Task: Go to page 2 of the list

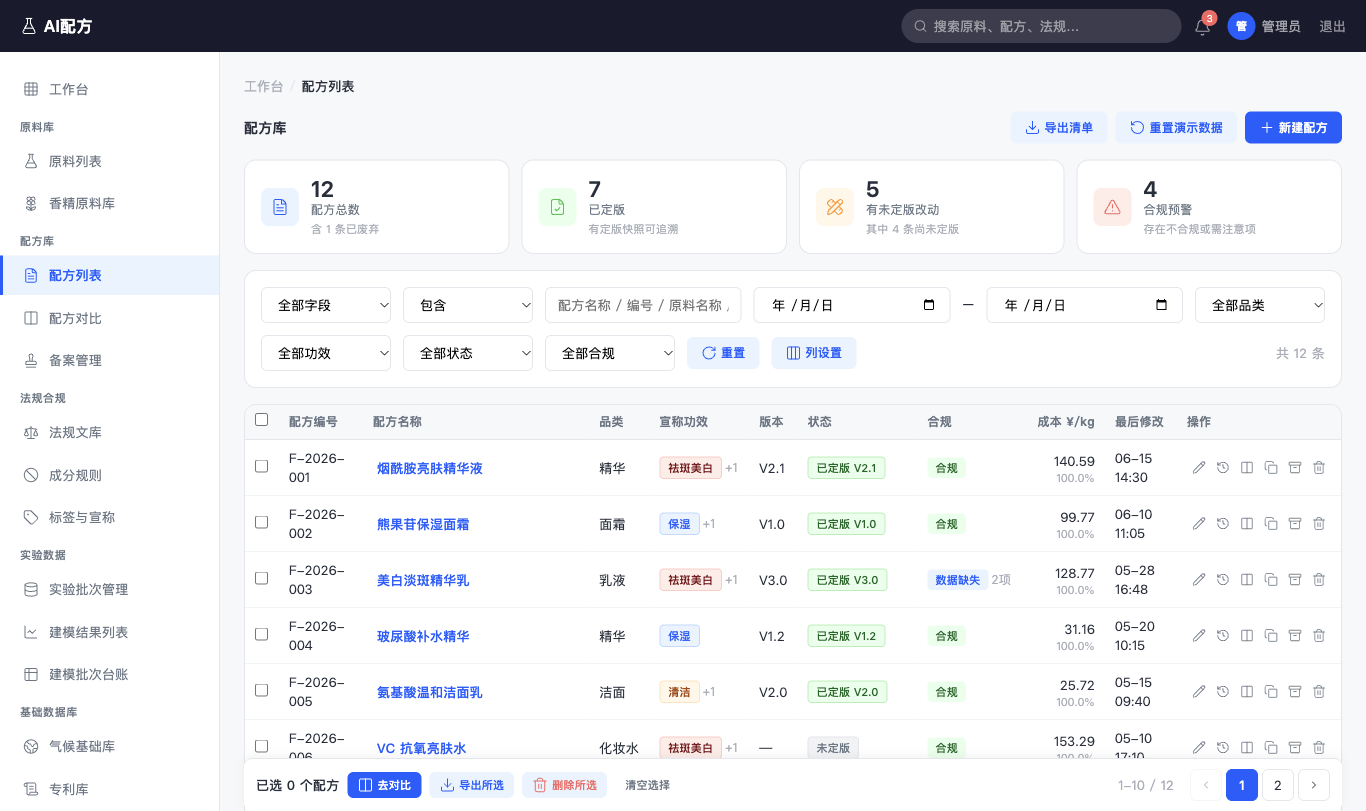Action: click(1277, 785)
